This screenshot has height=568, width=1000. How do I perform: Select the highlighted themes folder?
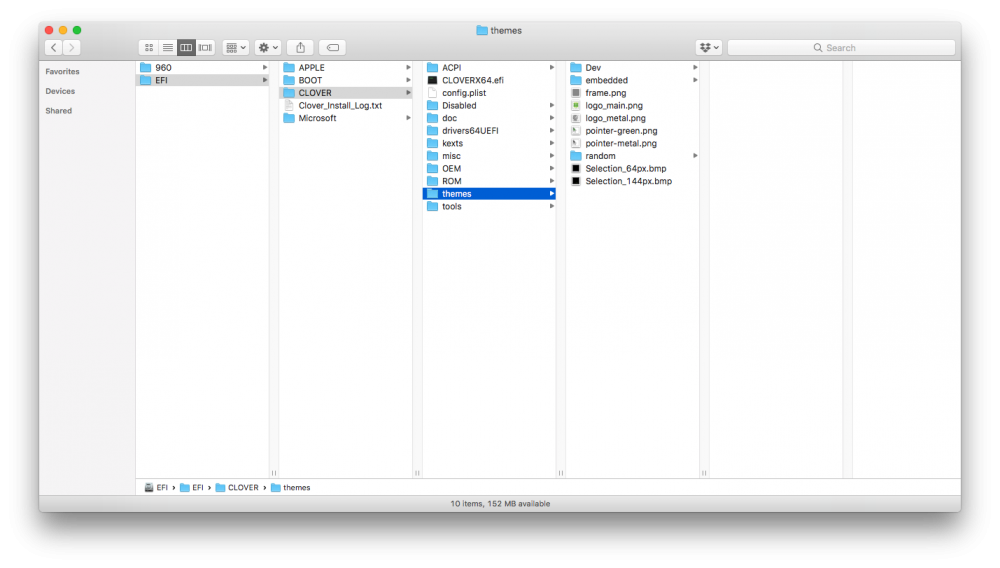coord(489,194)
